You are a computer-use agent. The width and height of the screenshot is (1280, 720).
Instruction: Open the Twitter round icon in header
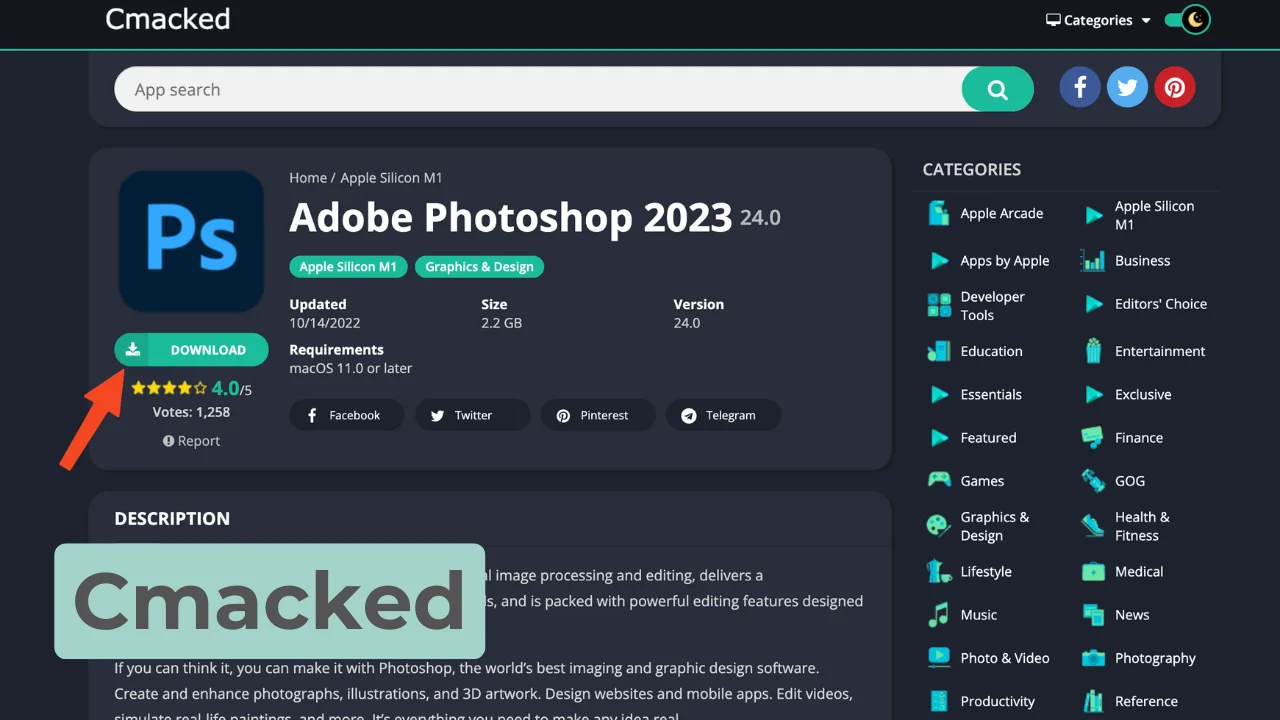click(x=1127, y=88)
